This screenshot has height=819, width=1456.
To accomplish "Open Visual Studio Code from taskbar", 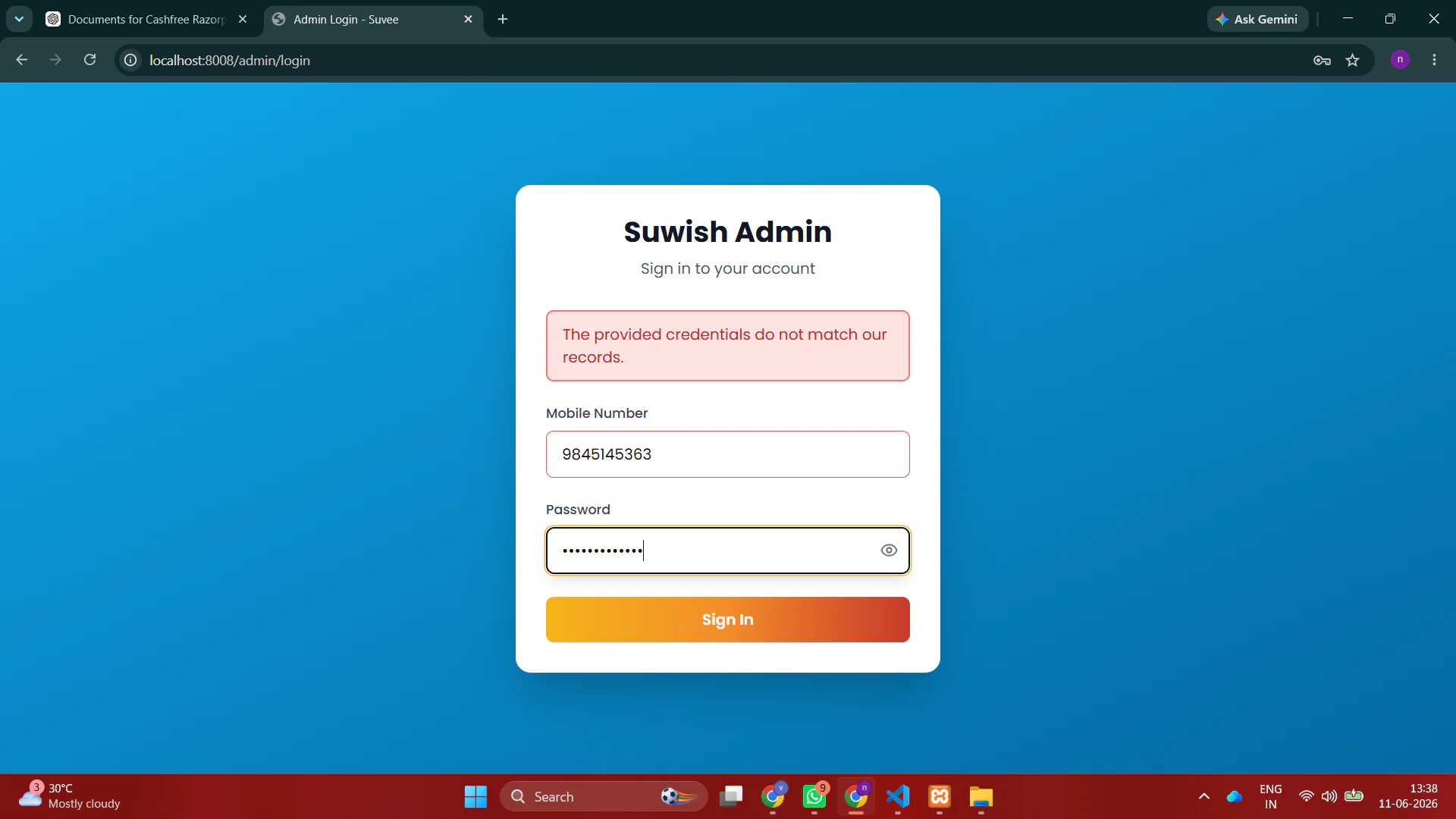I will coord(898,796).
